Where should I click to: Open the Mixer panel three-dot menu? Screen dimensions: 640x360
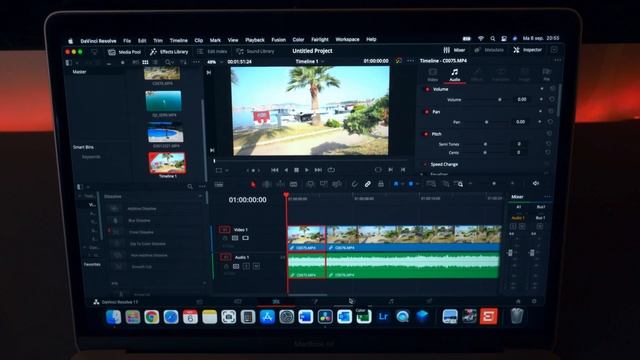point(547,197)
